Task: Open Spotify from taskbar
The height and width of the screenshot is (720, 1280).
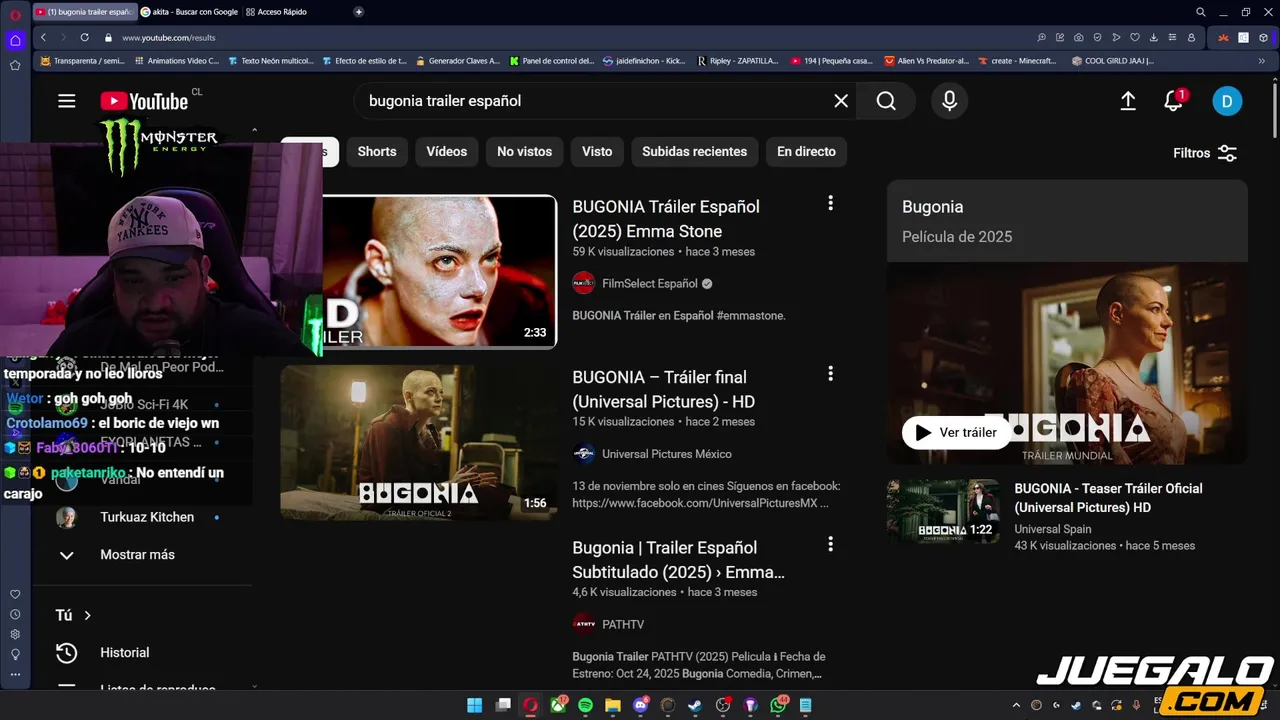Action: [585, 705]
